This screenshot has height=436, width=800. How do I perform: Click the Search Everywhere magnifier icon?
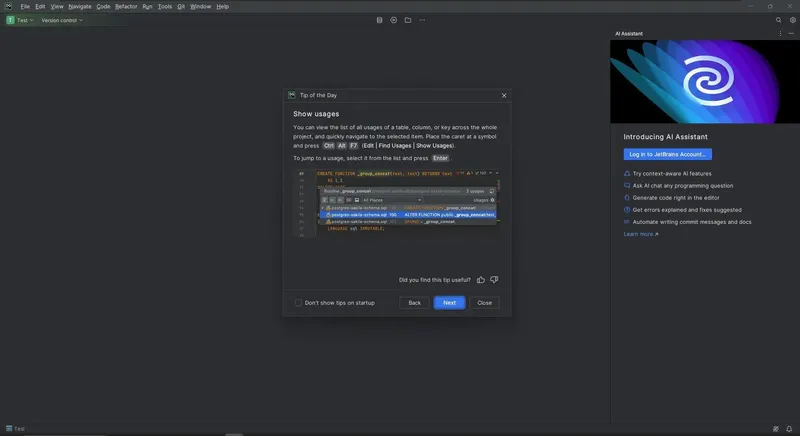pyautogui.click(x=779, y=20)
